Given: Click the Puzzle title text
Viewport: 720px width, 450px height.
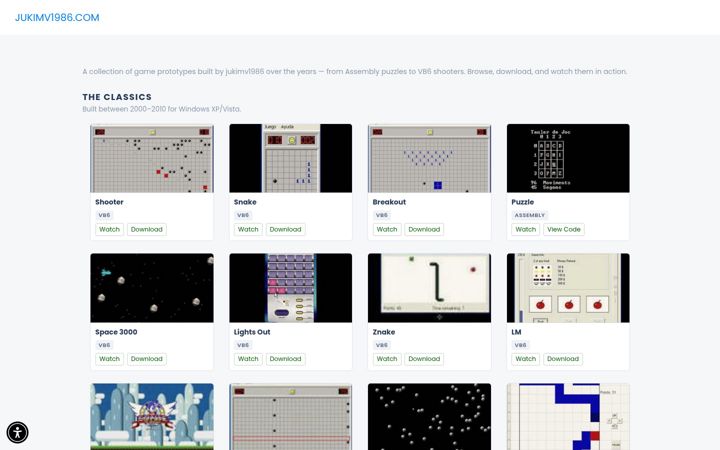Looking at the screenshot, I should [523, 202].
